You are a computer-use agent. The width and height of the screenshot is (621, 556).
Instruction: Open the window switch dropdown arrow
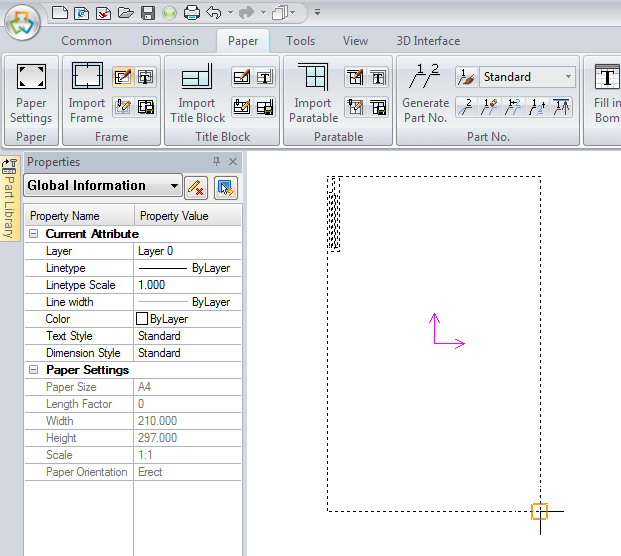pyautogui.click(x=293, y=13)
